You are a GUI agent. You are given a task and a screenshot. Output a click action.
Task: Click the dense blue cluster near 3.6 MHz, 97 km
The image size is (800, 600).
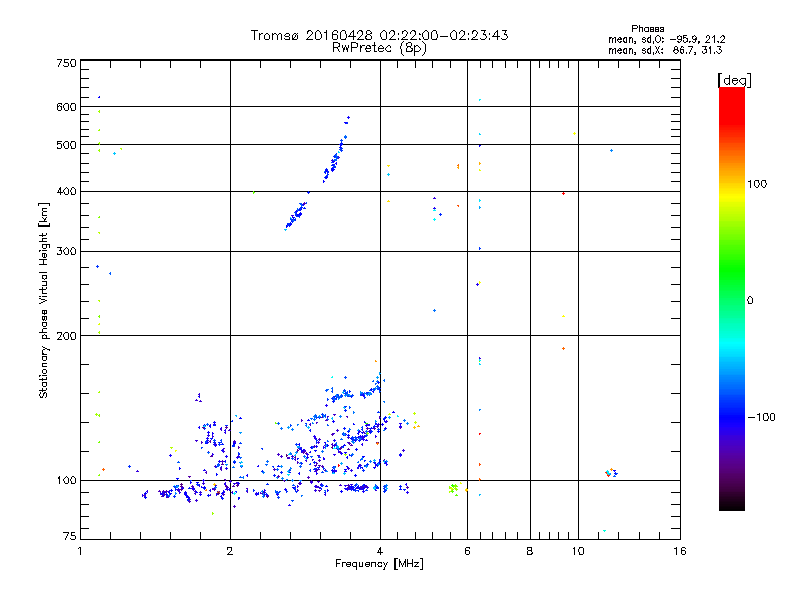pos(356,488)
